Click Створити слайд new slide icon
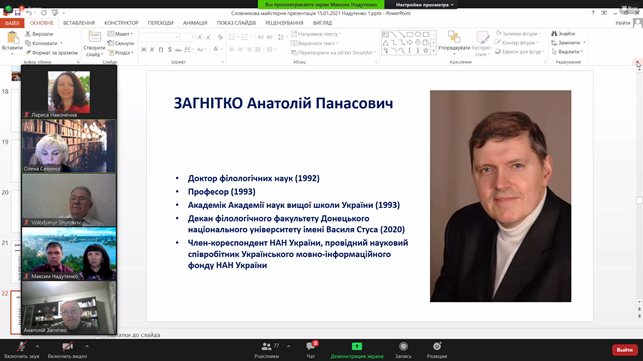The height and width of the screenshot is (361, 643). coord(94,37)
